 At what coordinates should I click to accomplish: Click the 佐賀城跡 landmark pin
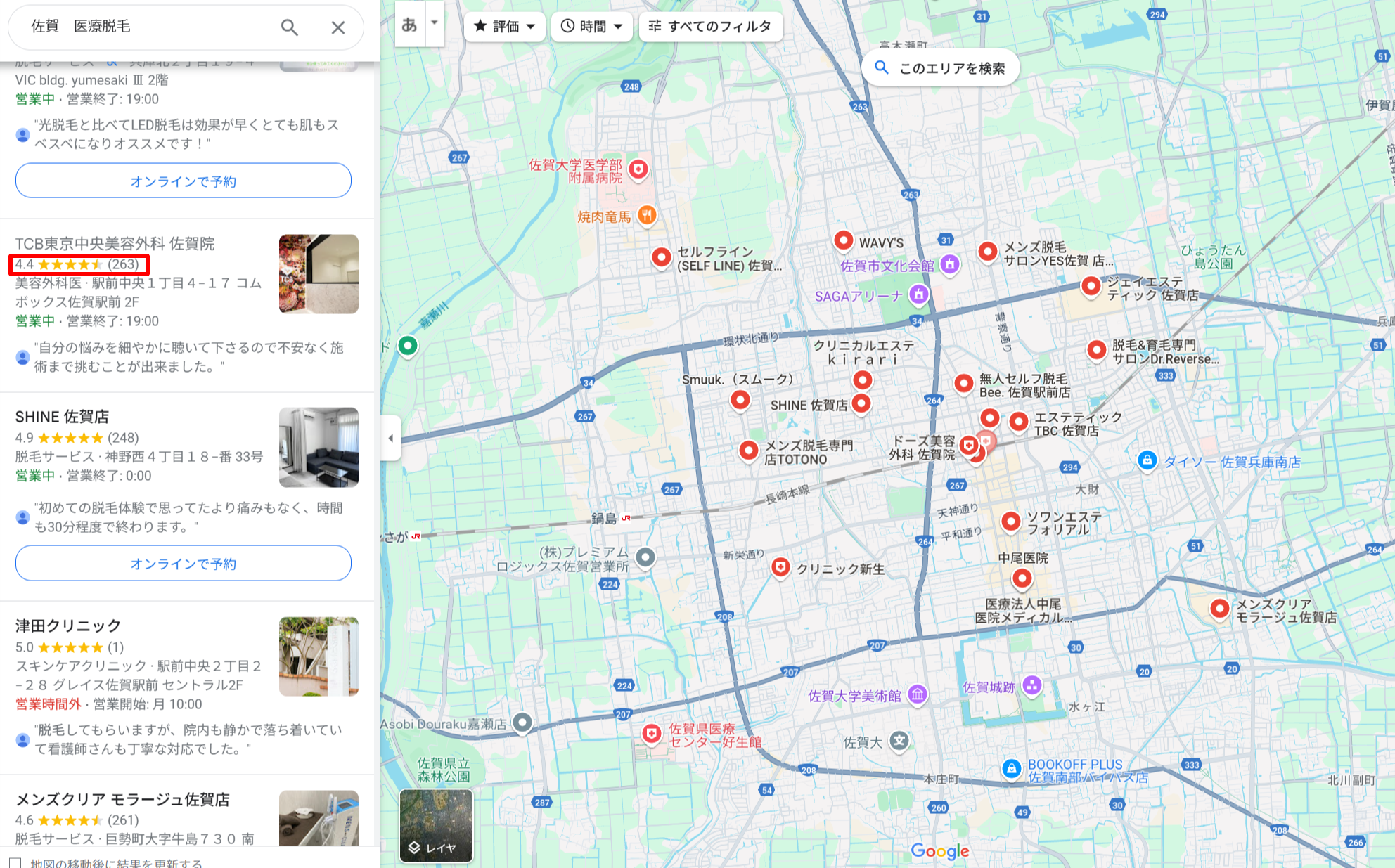(x=1031, y=685)
